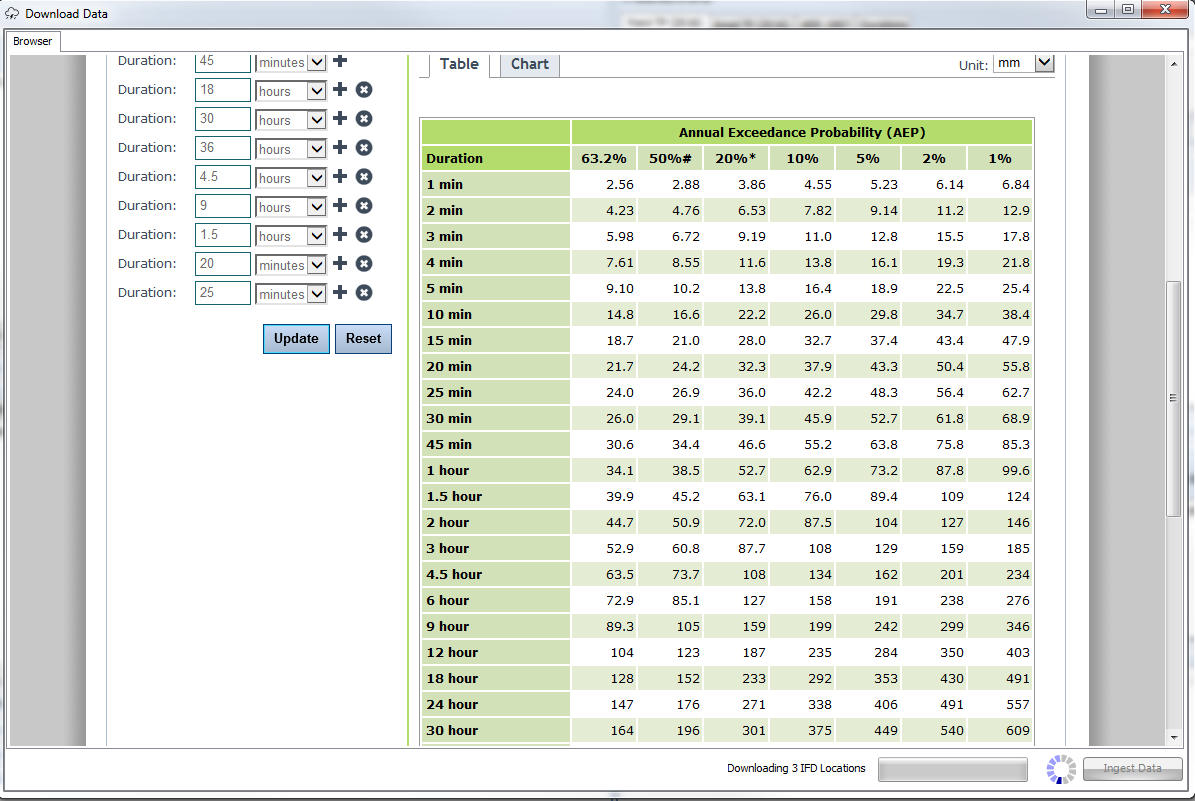Open the minutes dropdown for the 20 duration
This screenshot has height=801, width=1195.
pyautogui.click(x=290, y=264)
